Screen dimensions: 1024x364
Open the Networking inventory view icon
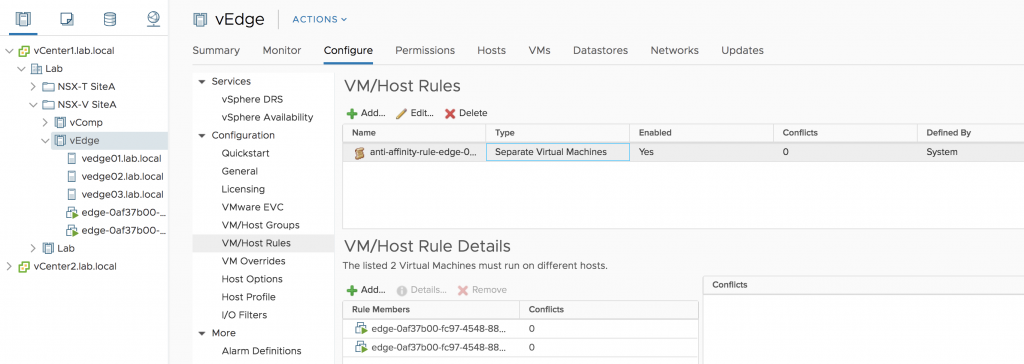coord(153,19)
